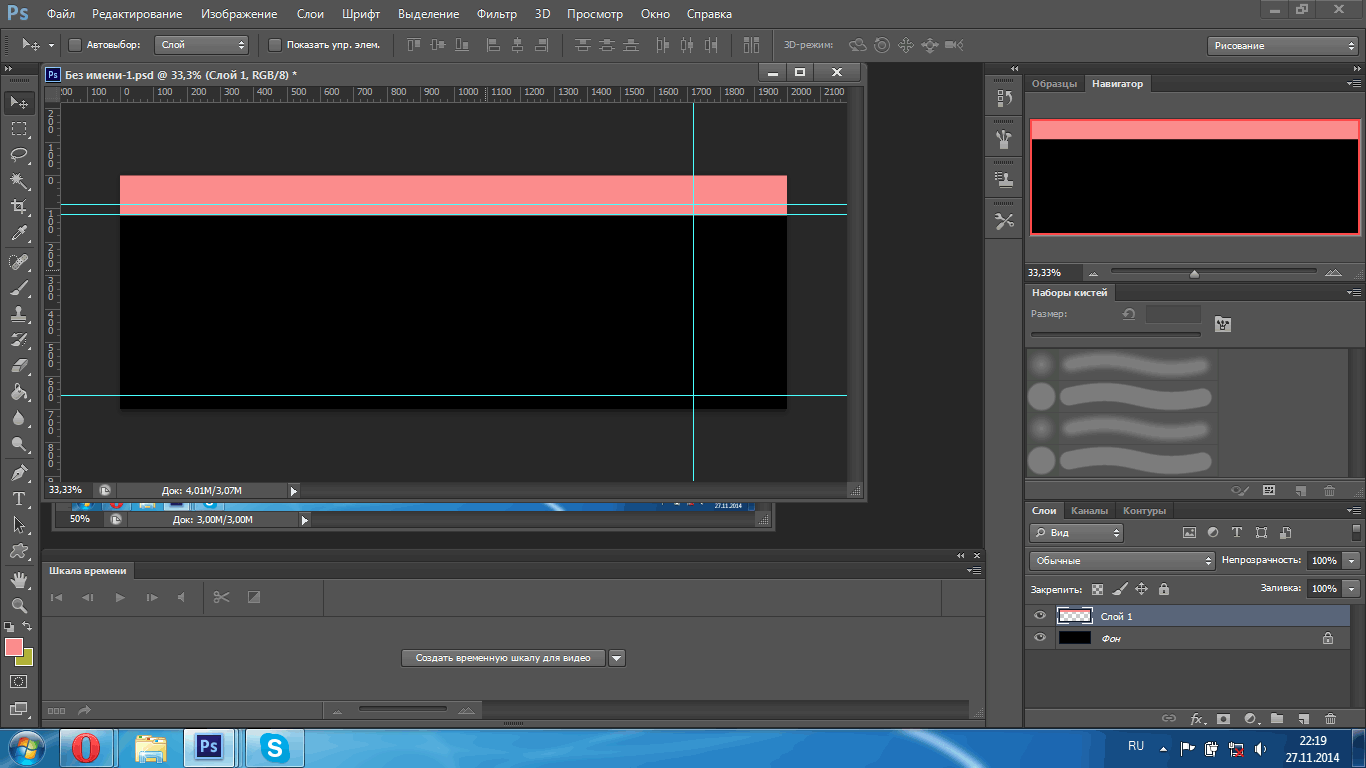This screenshot has width=1366, height=768.
Task: Hide the Слой 1 layer visibility
Action: [x=1040, y=616]
